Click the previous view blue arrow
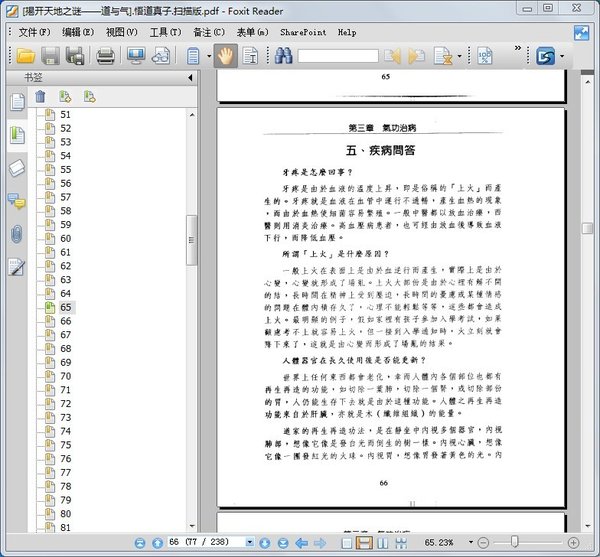The image size is (600, 557). (302, 543)
